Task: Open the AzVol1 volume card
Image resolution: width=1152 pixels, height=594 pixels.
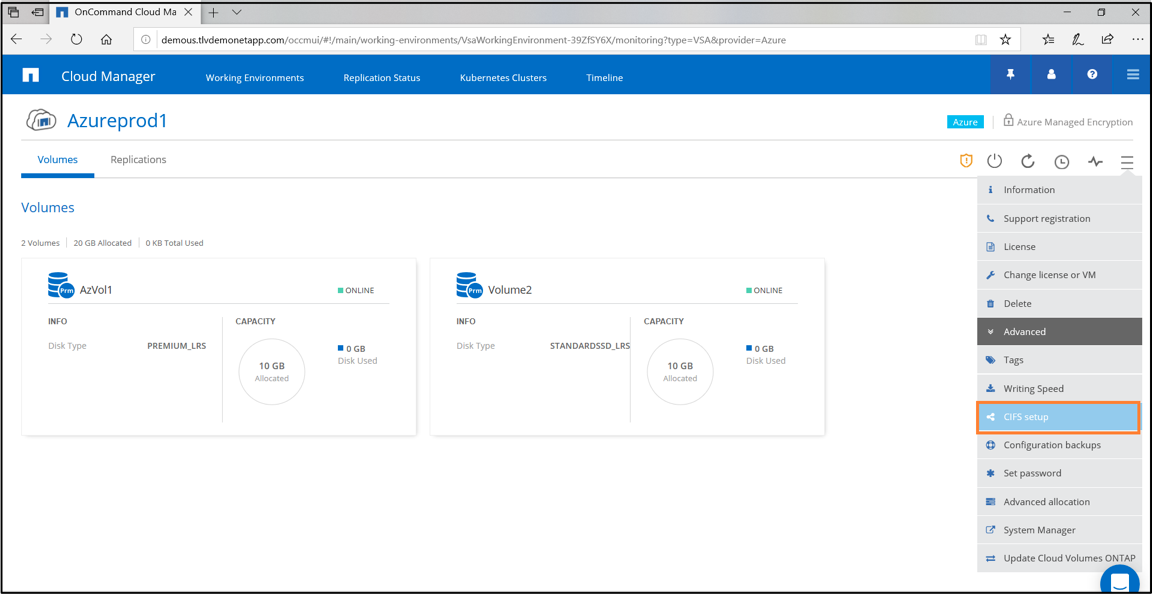Action: coord(218,347)
